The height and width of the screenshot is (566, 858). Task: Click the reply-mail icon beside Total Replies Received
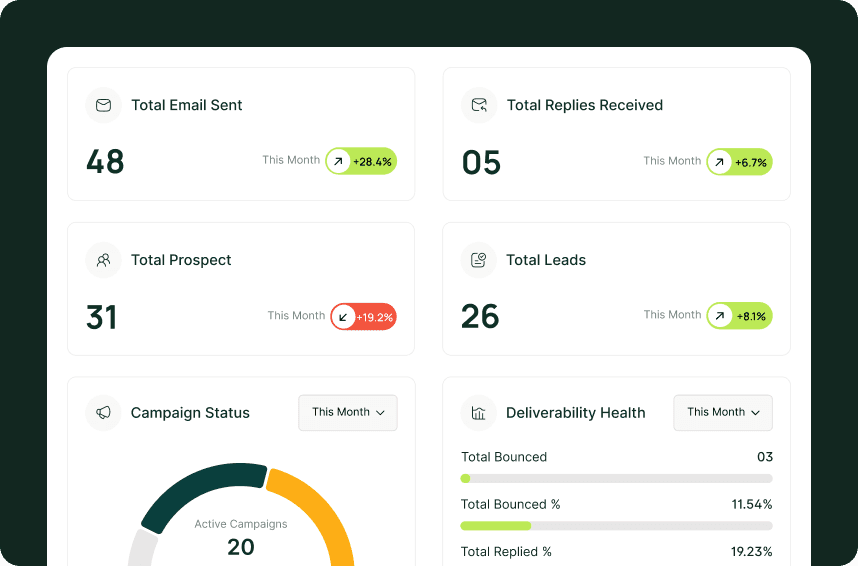479,105
